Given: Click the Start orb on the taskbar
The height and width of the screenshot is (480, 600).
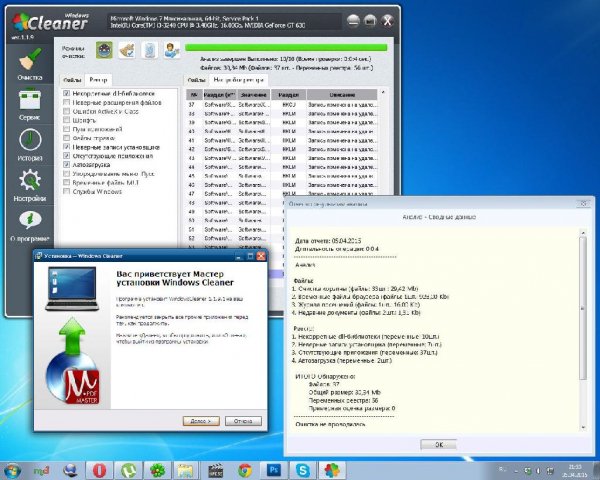Looking at the screenshot, I should pyautogui.click(x=12, y=470).
